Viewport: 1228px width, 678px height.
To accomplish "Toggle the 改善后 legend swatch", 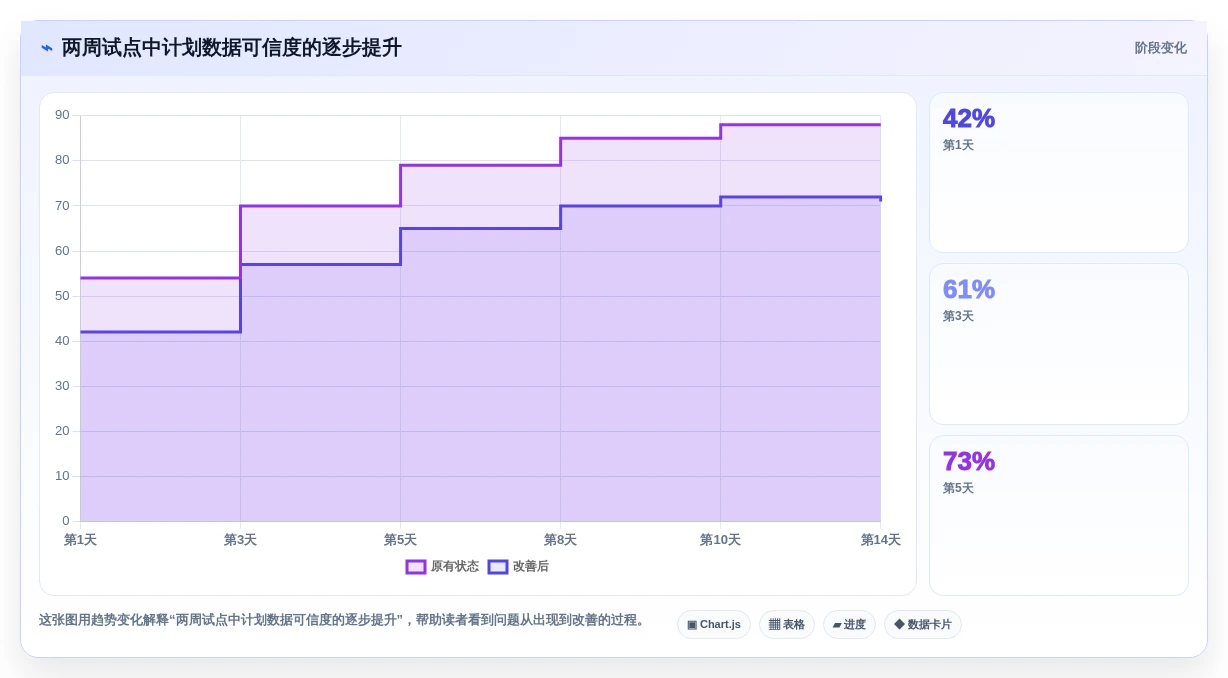I will pyautogui.click(x=498, y=567).
